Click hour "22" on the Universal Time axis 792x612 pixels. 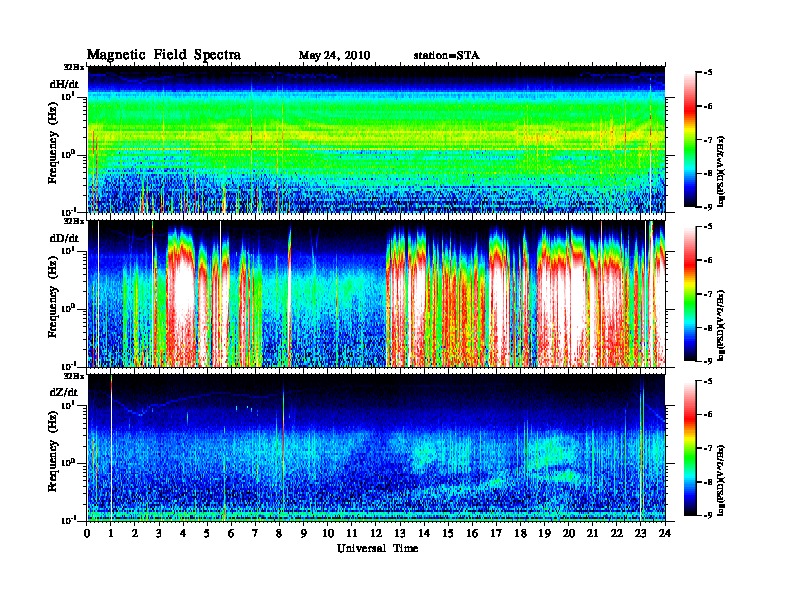point(617,534)
